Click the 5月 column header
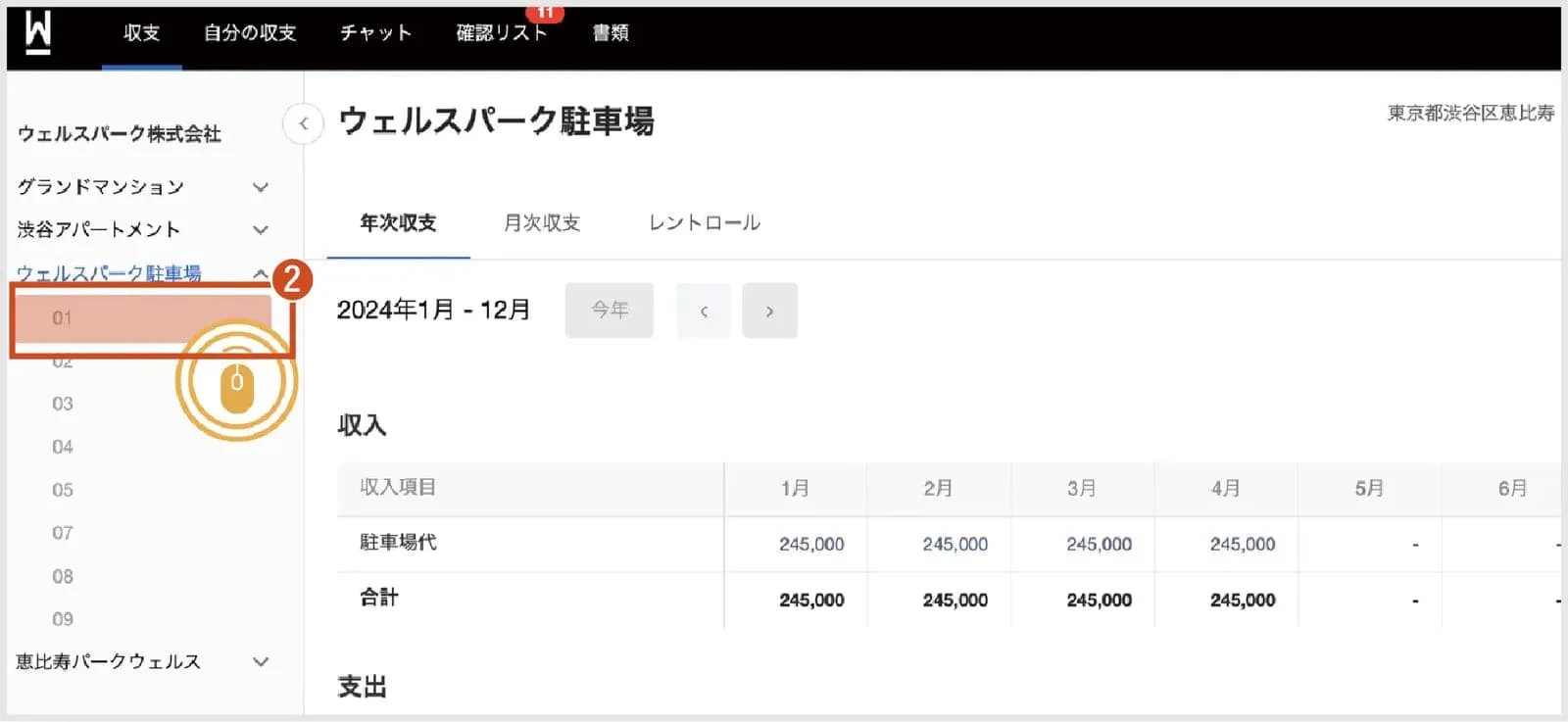Image resolution: width=1568 pixels, height=722 pixels. click(1369, 489)
